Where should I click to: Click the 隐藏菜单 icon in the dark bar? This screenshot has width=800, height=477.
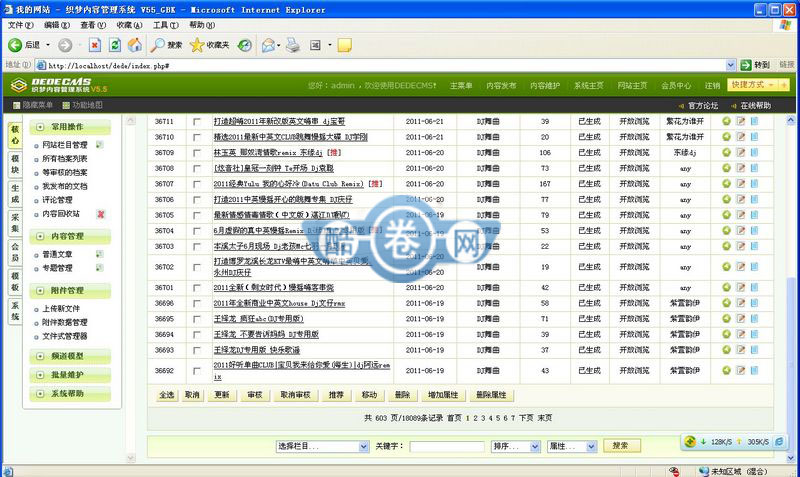pyautogui.click(x=16, y=106)
